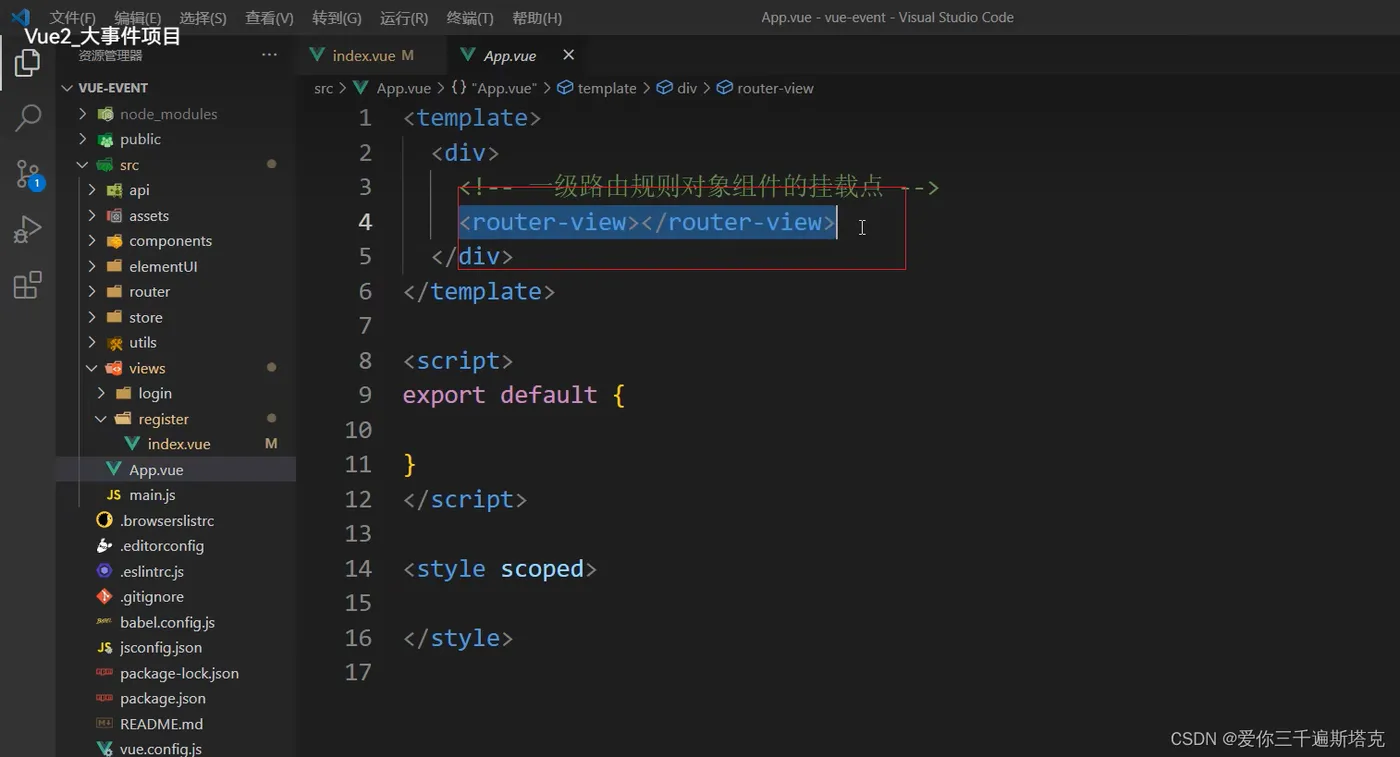This screenshot has height=757, width=1400.
Task: Click the VS Code logo in the title bar
Action: coord(20,17)
